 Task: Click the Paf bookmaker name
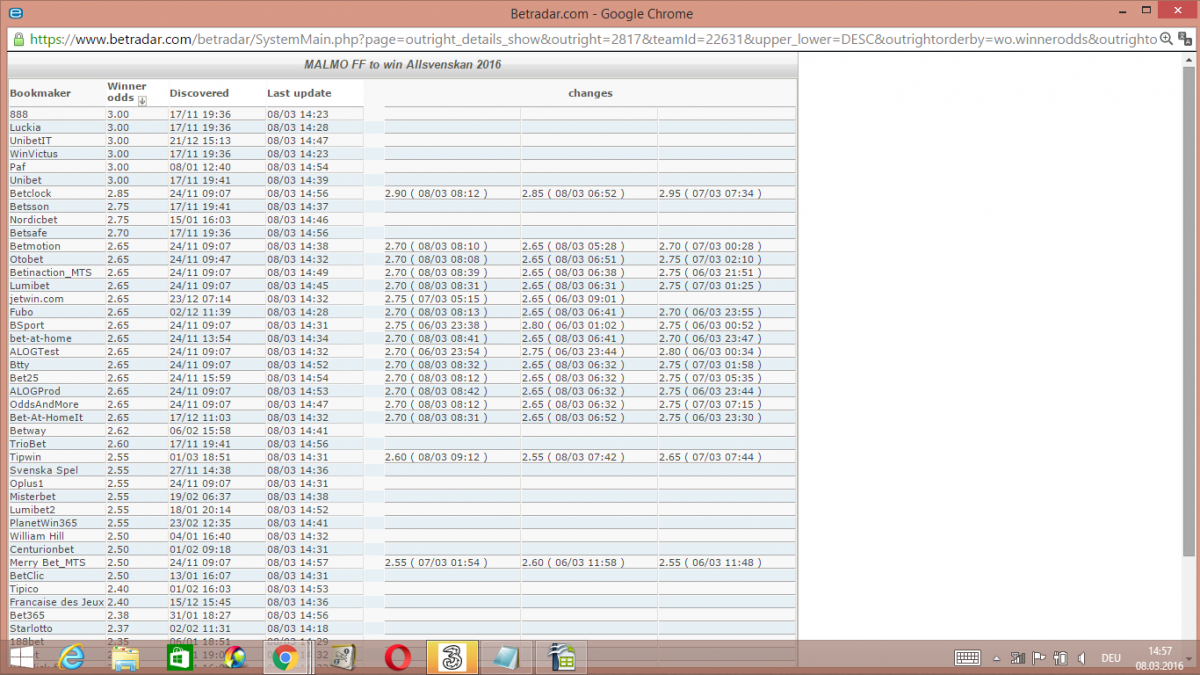[x=16, y=167]
